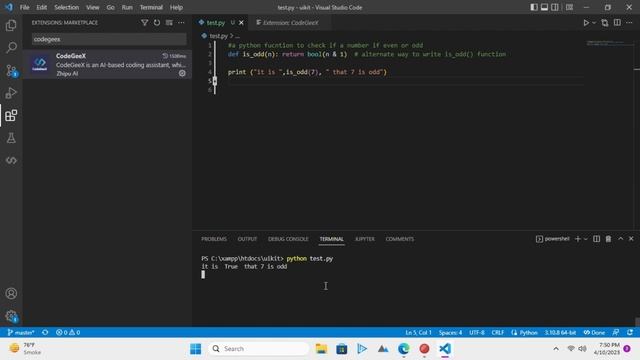640x360 pixels.
Task: Maximize terminal panel with chevron up
Action: point(620,239)
